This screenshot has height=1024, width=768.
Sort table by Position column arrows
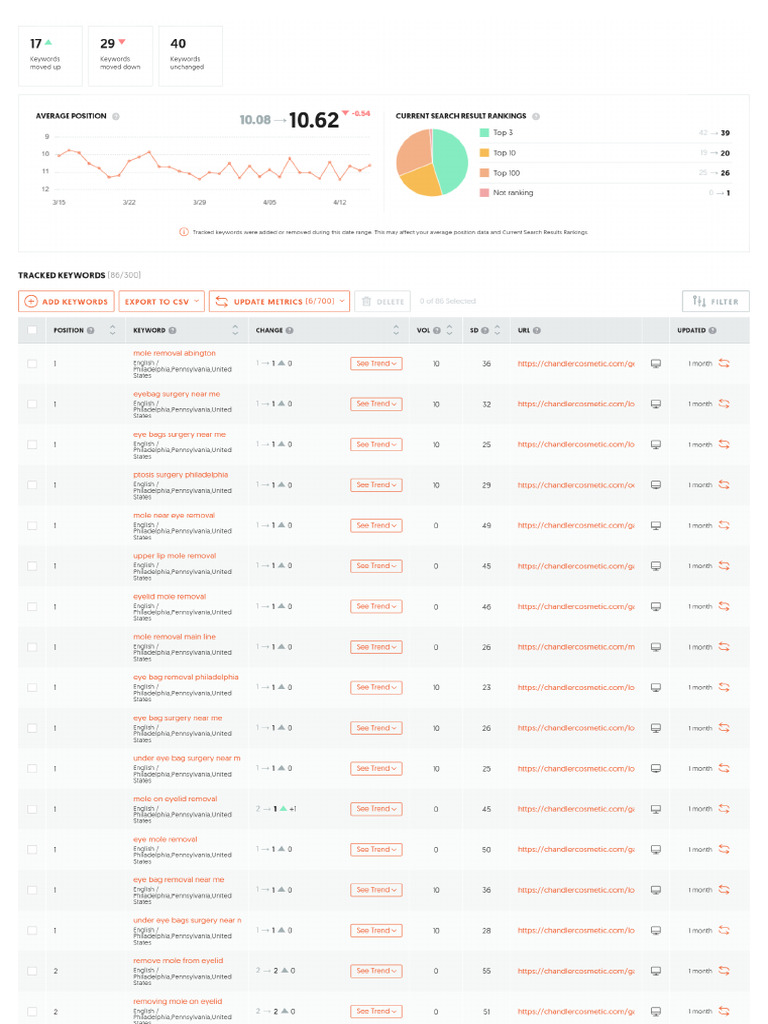pos(112,330)
